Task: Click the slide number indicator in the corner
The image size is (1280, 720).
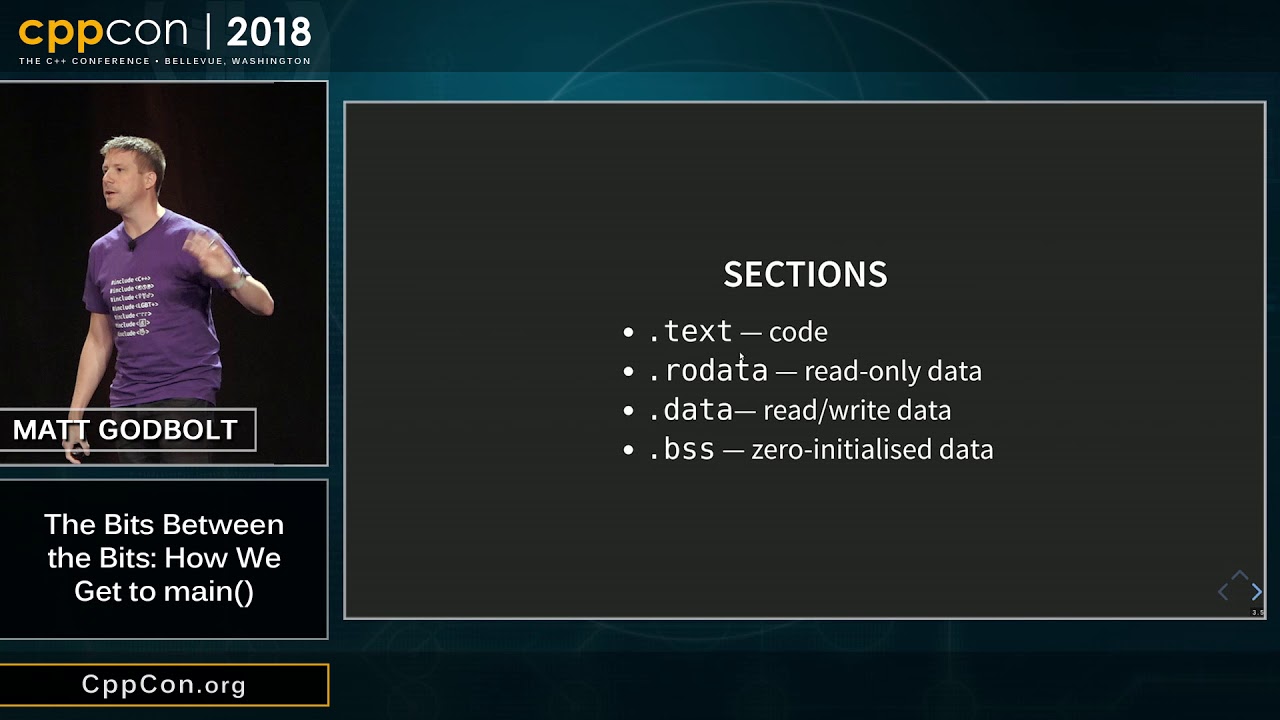Action: click(1258, 612)
